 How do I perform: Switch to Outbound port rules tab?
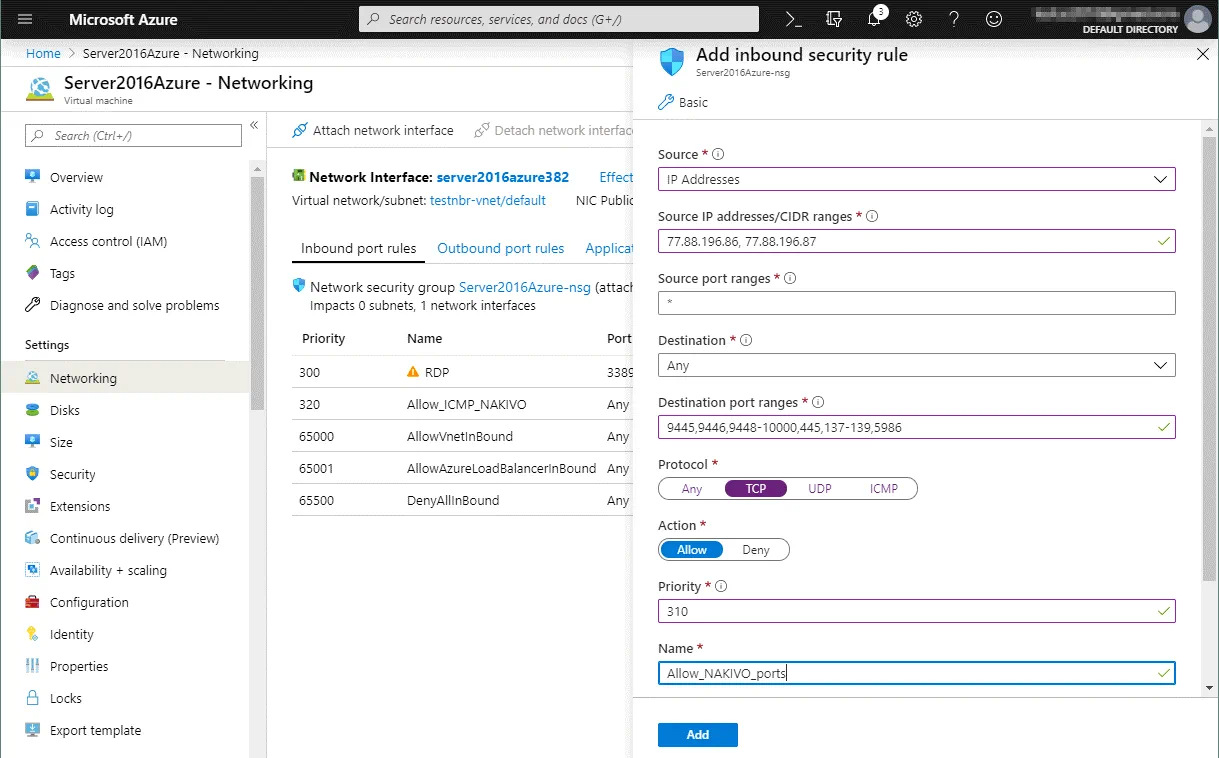click(x=500, y=248)
